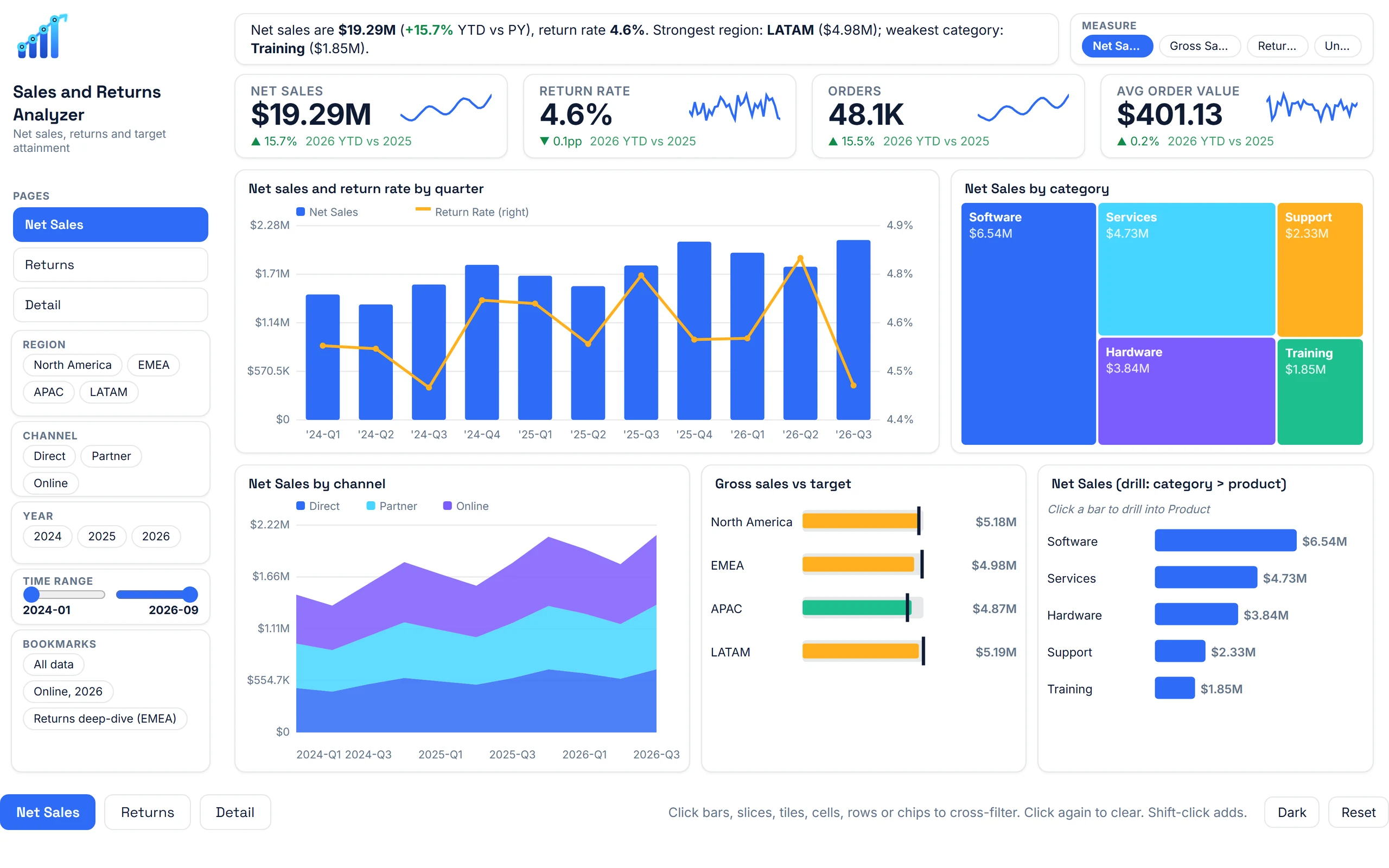Click the time range end handle

[190, 594]
